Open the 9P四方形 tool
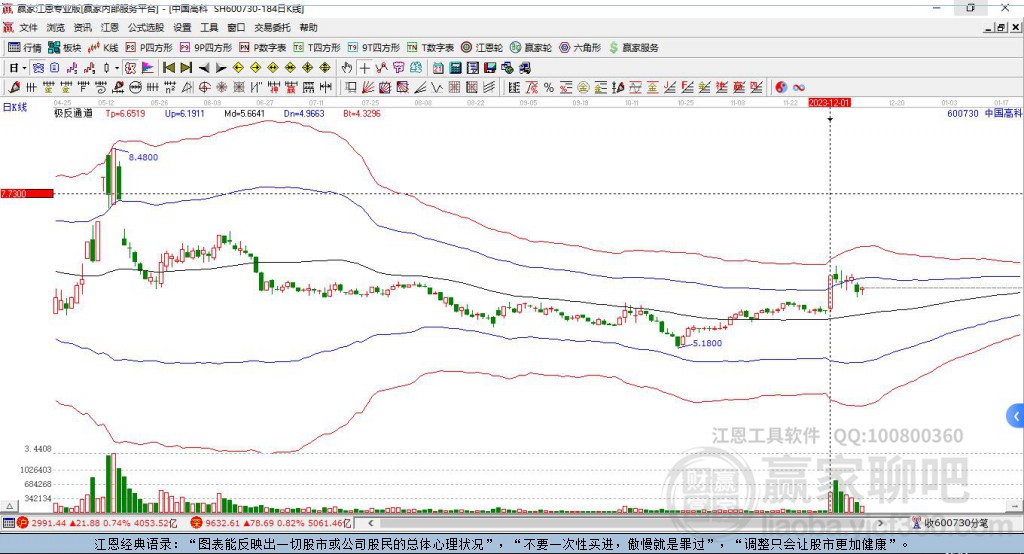The image size is (1024, 554). (x=206, y=48)
